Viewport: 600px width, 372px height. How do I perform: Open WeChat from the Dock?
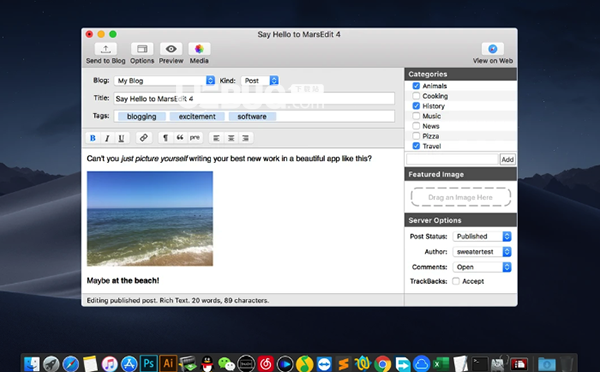point(226,363)
